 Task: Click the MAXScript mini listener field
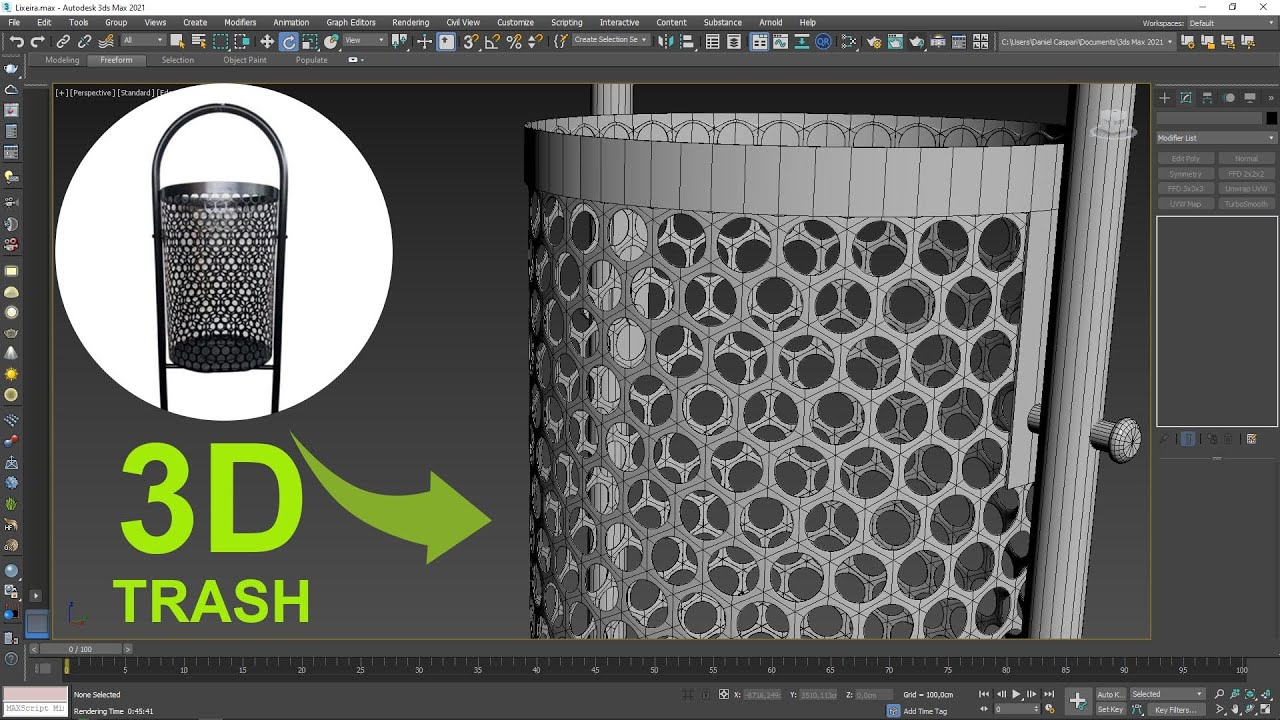tap(34, 709)
